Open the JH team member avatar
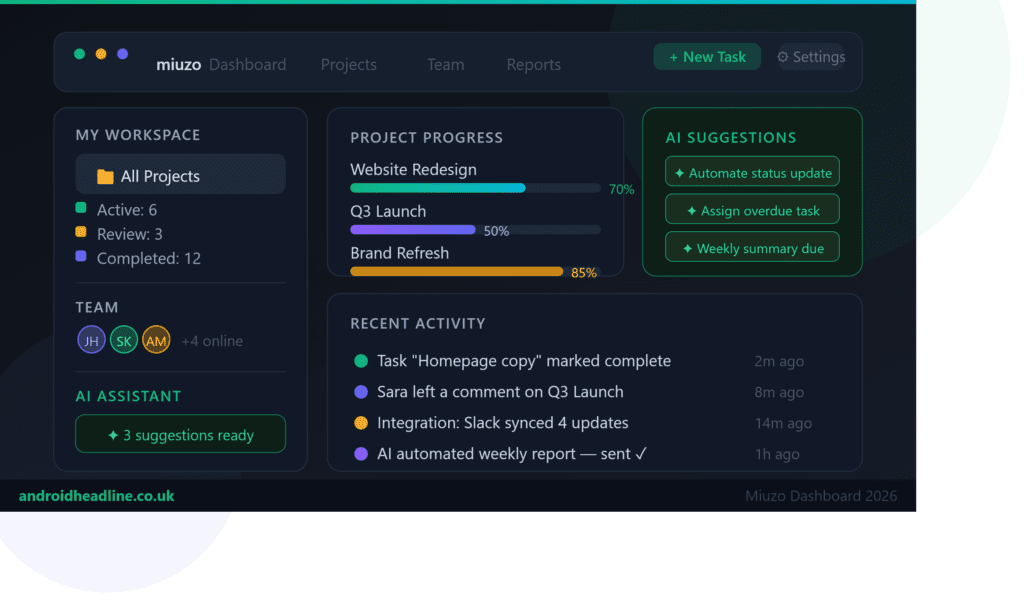1024x606 pixels. coord(91,340)
